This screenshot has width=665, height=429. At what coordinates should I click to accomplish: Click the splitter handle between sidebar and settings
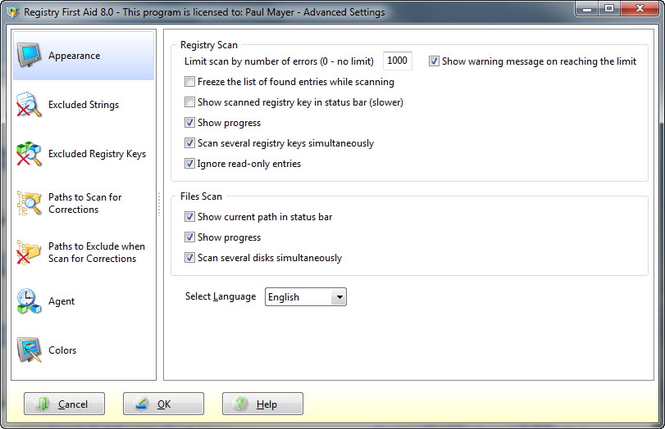point(159,204)
